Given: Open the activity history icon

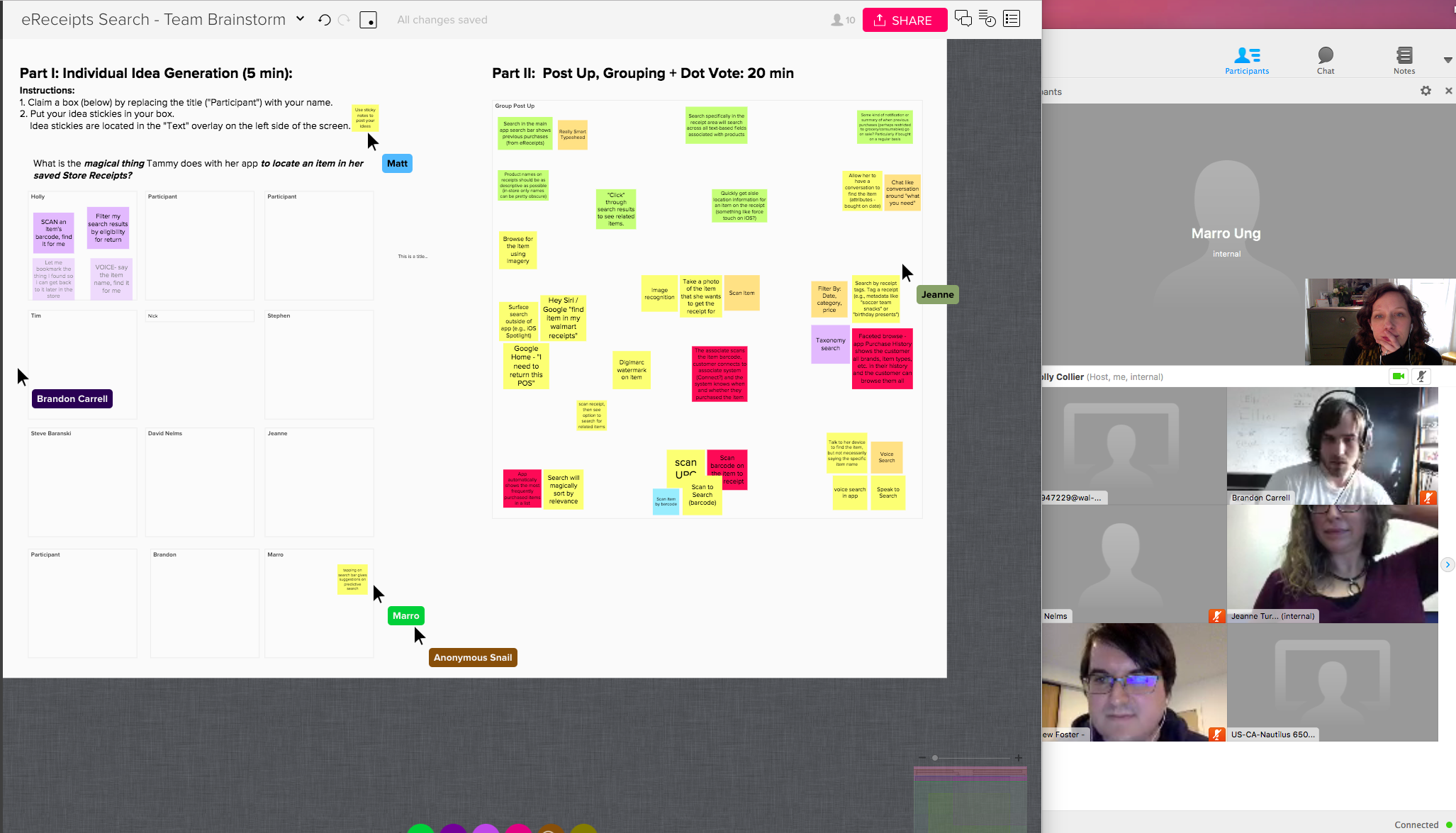Looking at the screenshot, I should pyautogui.click(x=987, y=19).
